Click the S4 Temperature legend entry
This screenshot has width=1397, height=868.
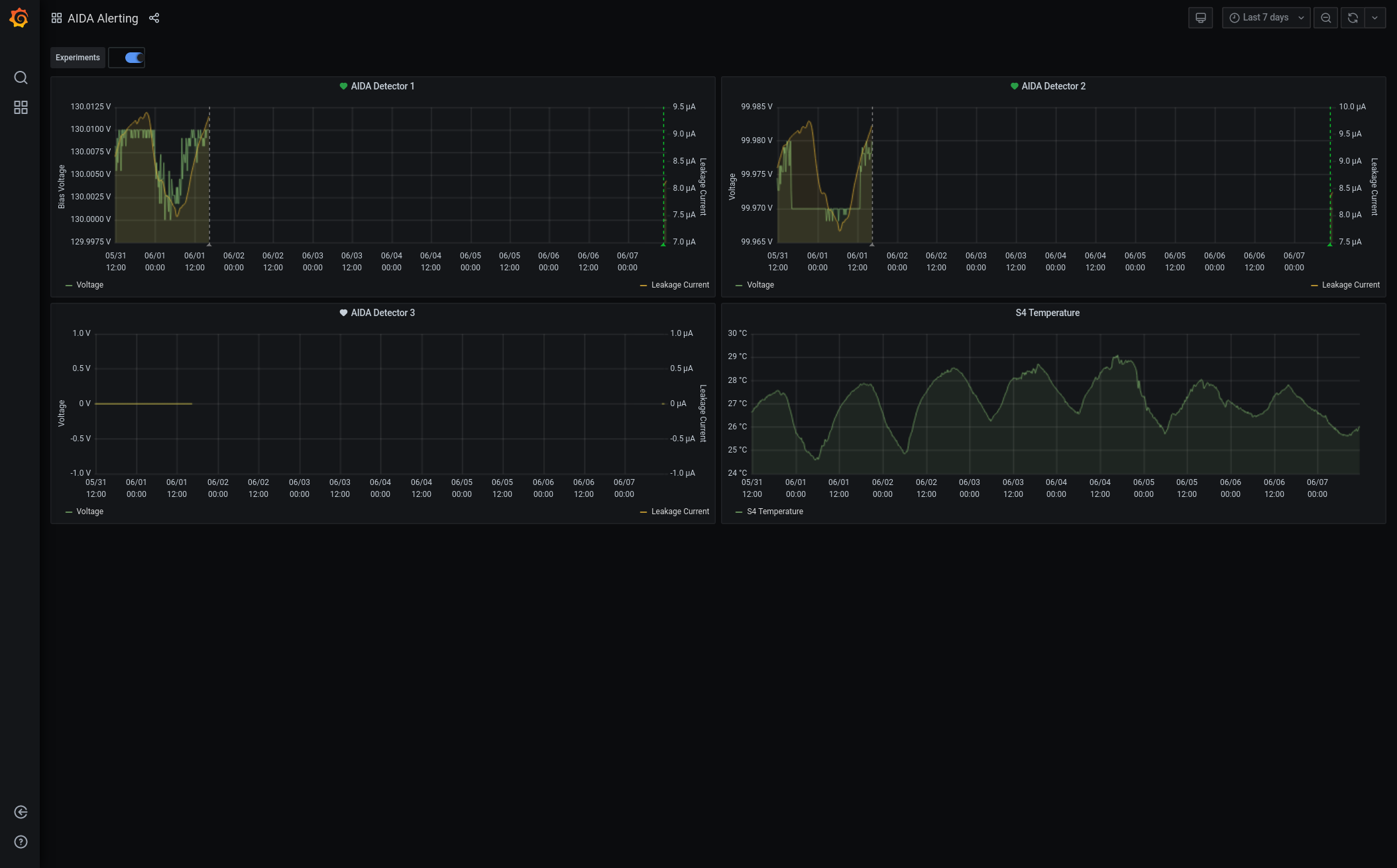pyautogui.click(x=774, y=512)
